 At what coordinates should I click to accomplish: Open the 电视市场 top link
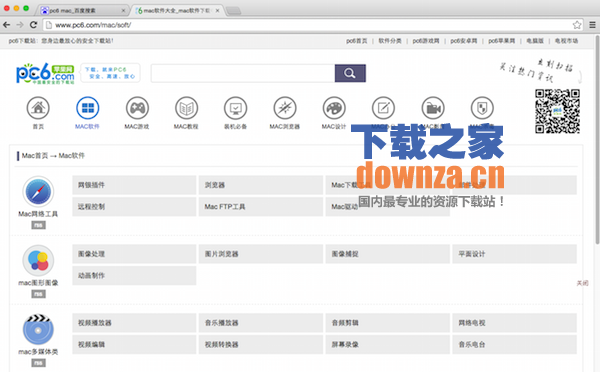point(566,41)
